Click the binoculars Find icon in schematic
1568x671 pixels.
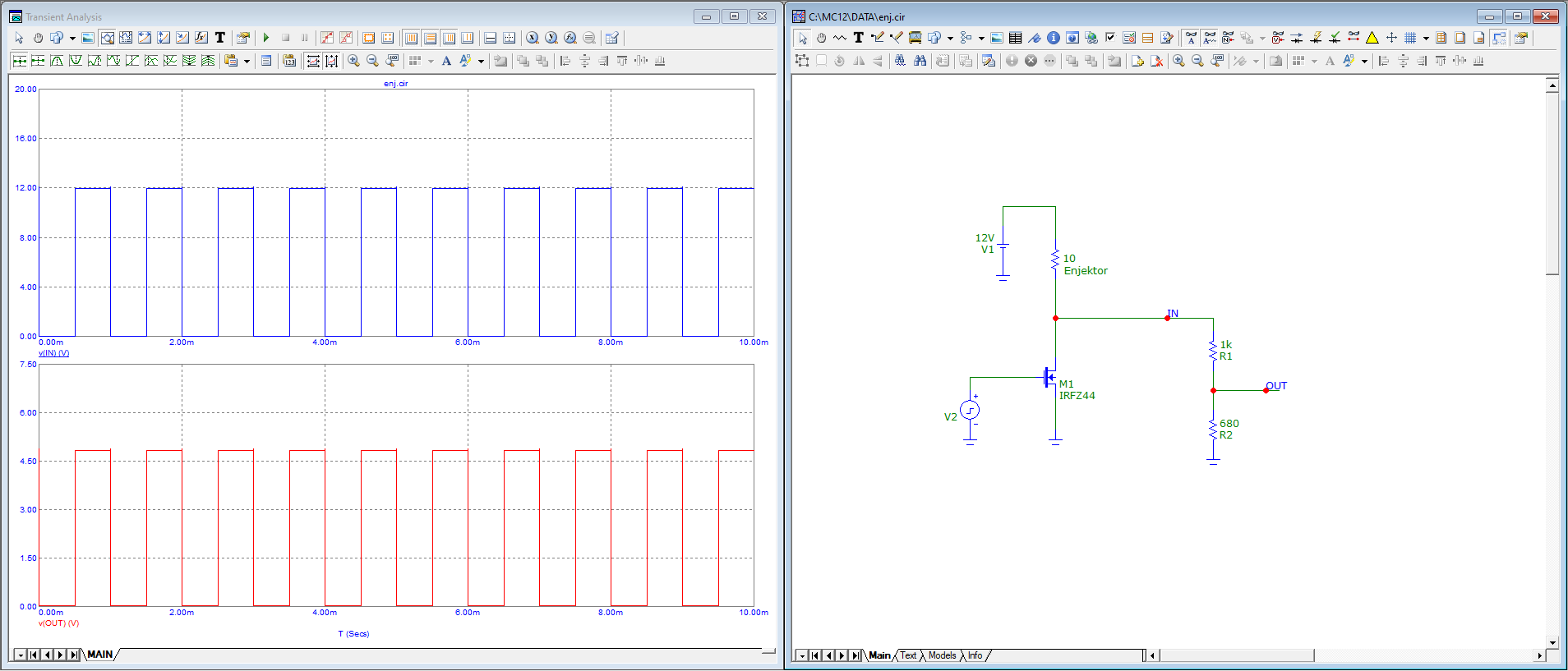920,61
